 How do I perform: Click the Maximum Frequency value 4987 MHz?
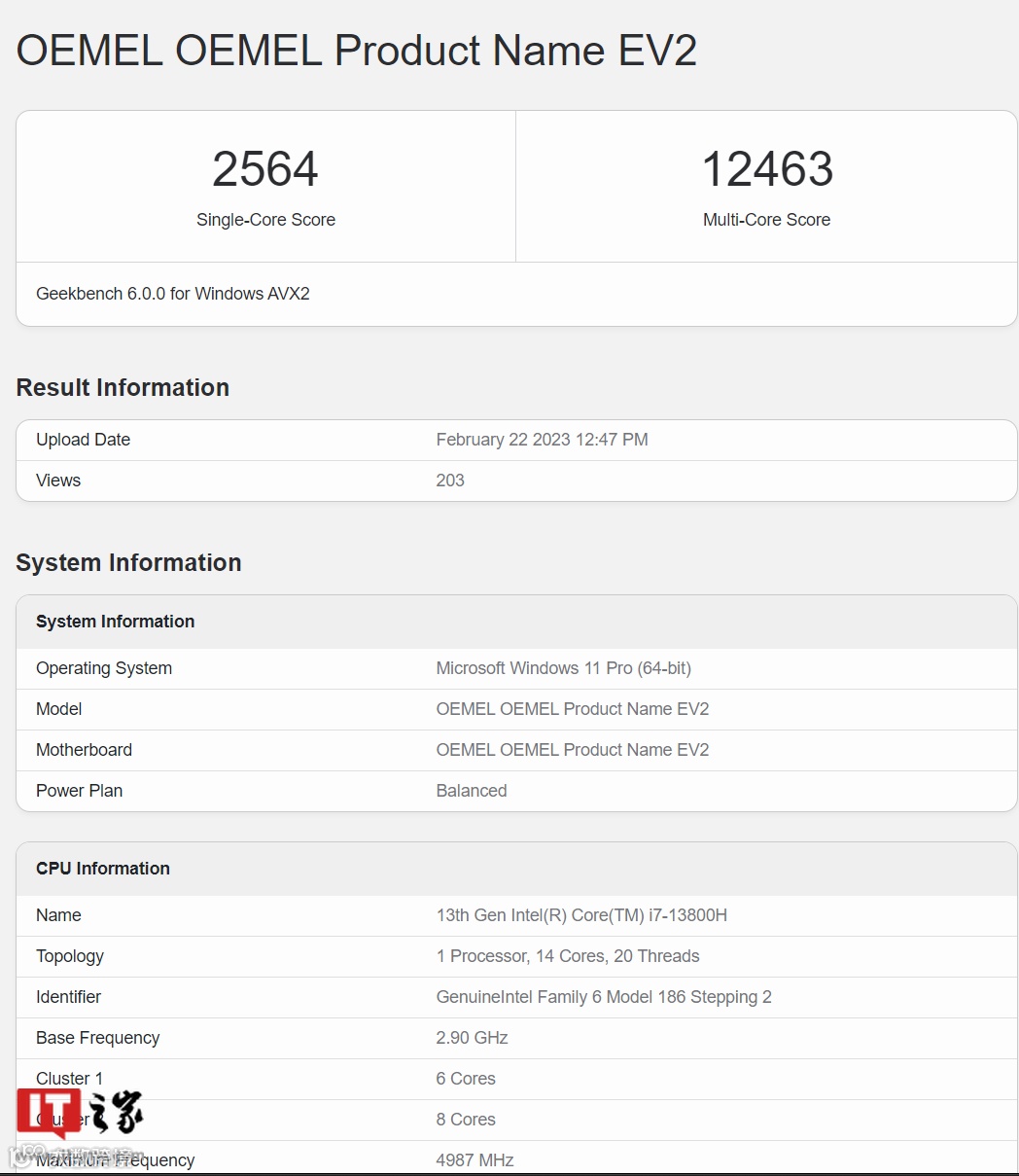475,1159
